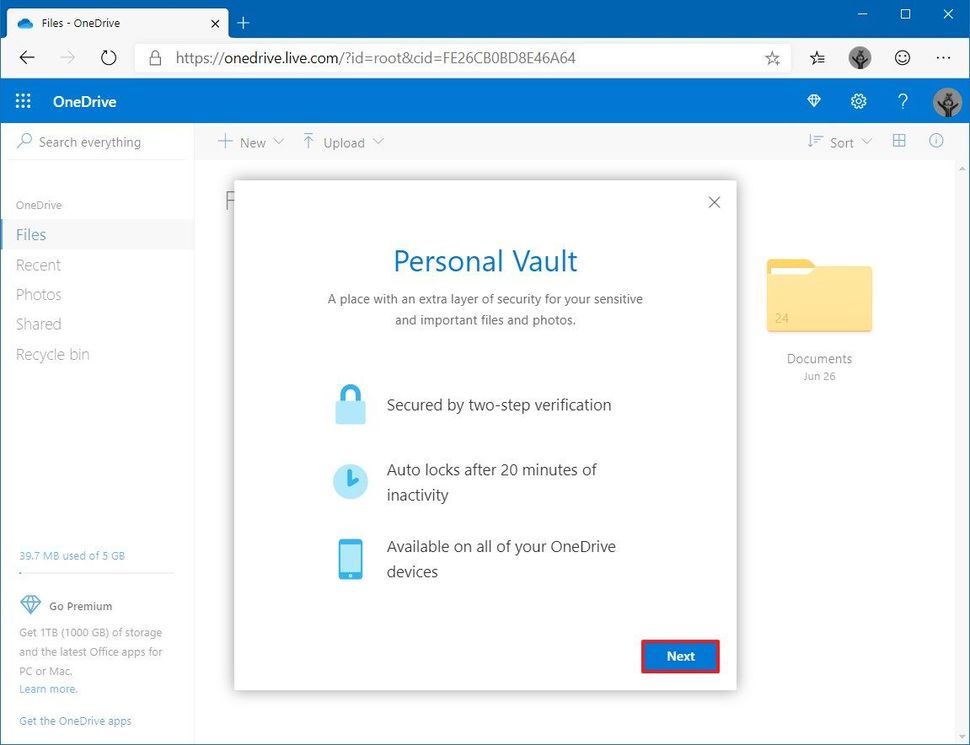
Task: Open the Documents folder thumbnail
Action: coord(819,296)
